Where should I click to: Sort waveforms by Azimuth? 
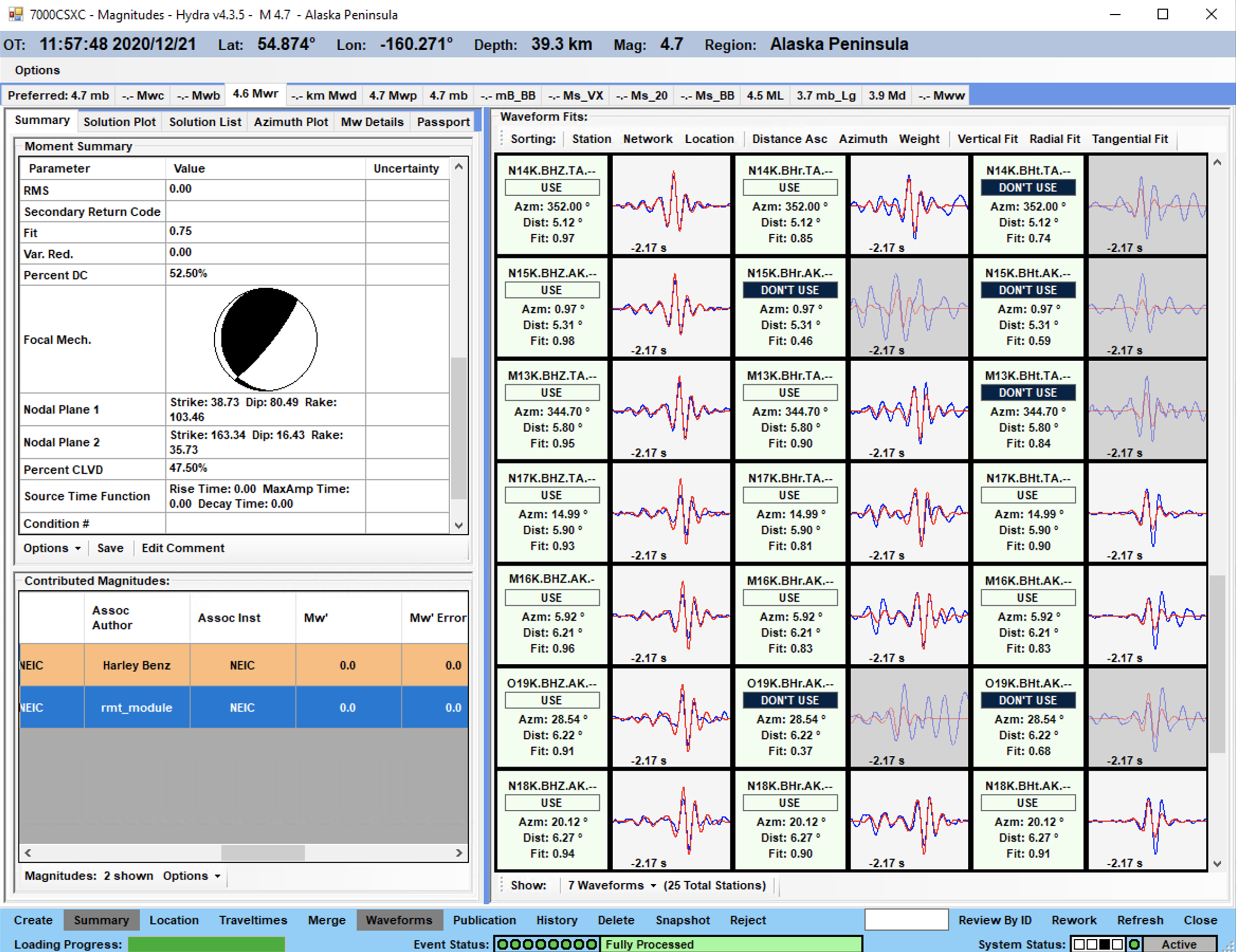(863, 139)
